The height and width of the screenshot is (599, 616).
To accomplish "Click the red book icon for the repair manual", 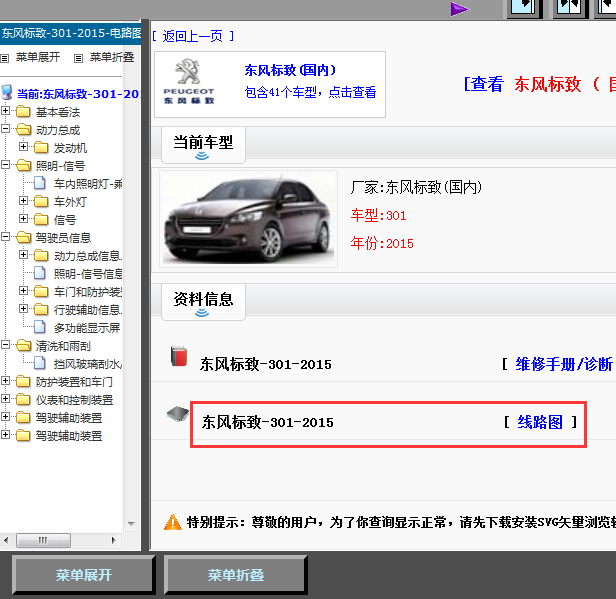I will tap(179, 356).
